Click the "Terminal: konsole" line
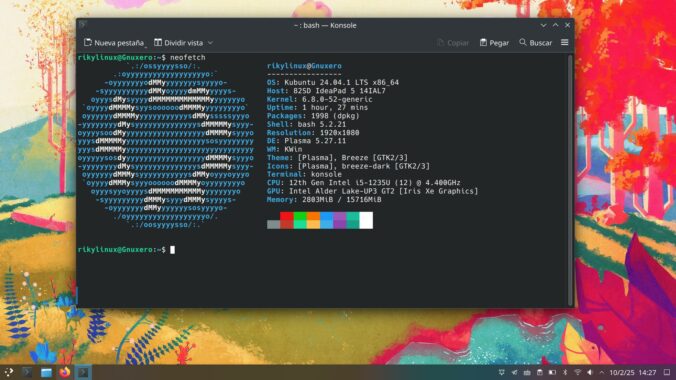Viewport: 676px width, 380px height. [x=304, y=174]
